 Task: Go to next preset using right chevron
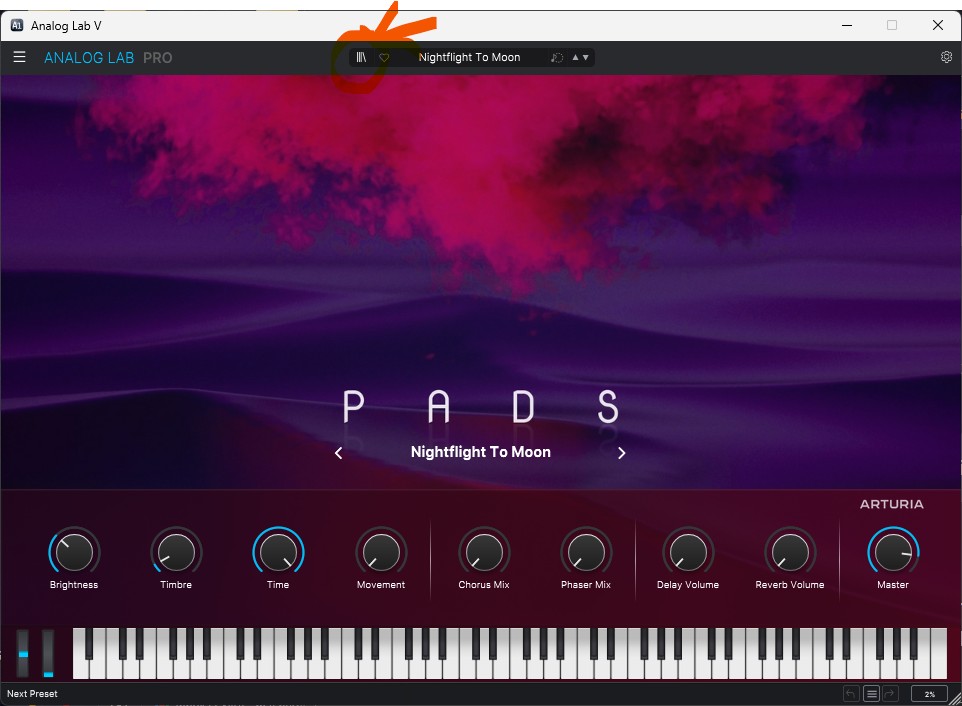click(x=621, y=453)
